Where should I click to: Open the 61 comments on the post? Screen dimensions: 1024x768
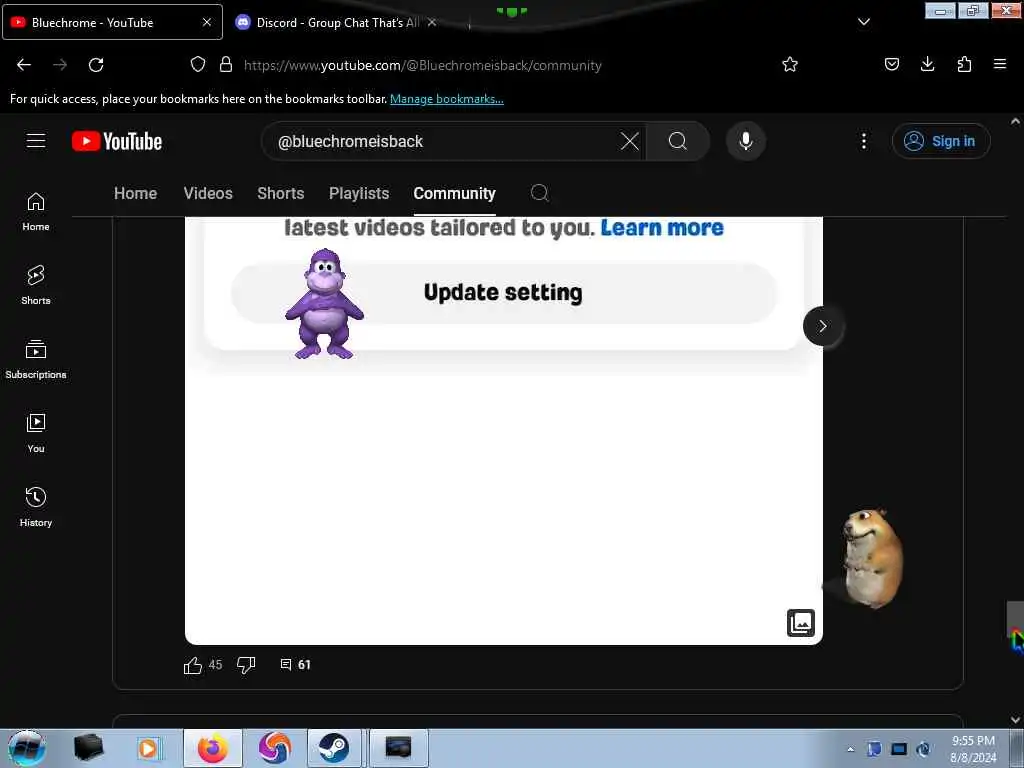click(295, 665)
